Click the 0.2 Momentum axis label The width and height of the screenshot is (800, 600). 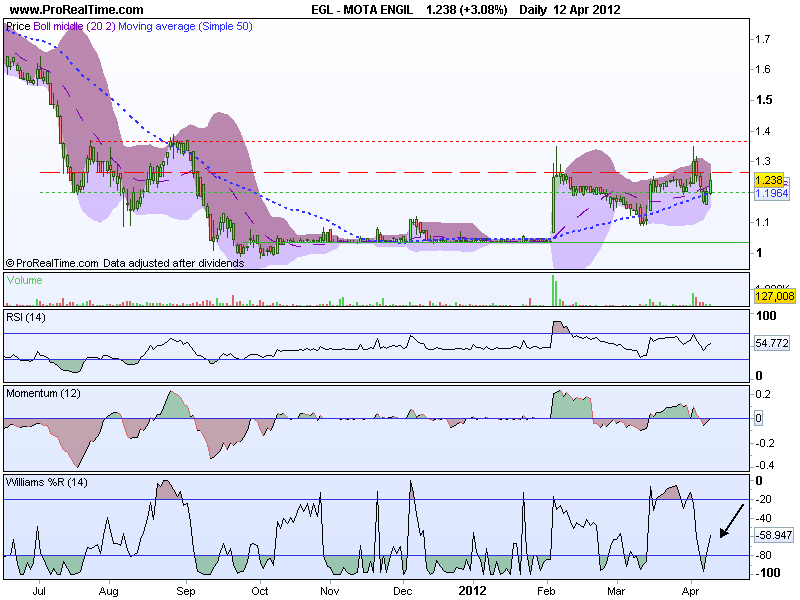(763, 394)
